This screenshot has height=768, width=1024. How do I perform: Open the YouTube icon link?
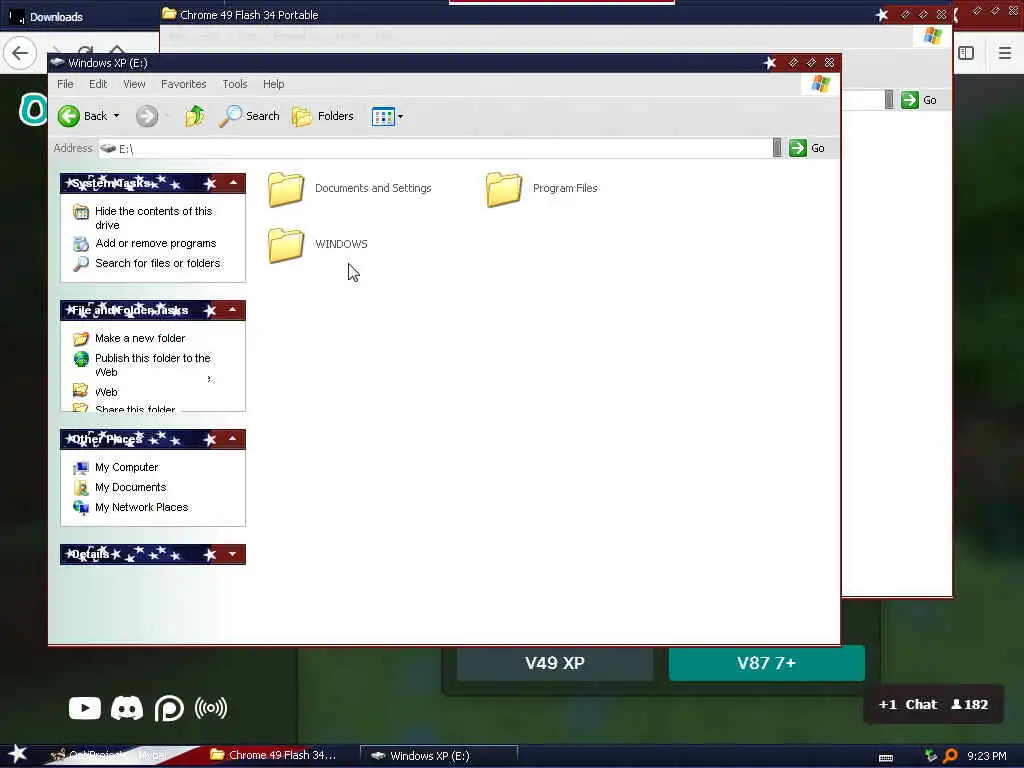pos(85,709)
